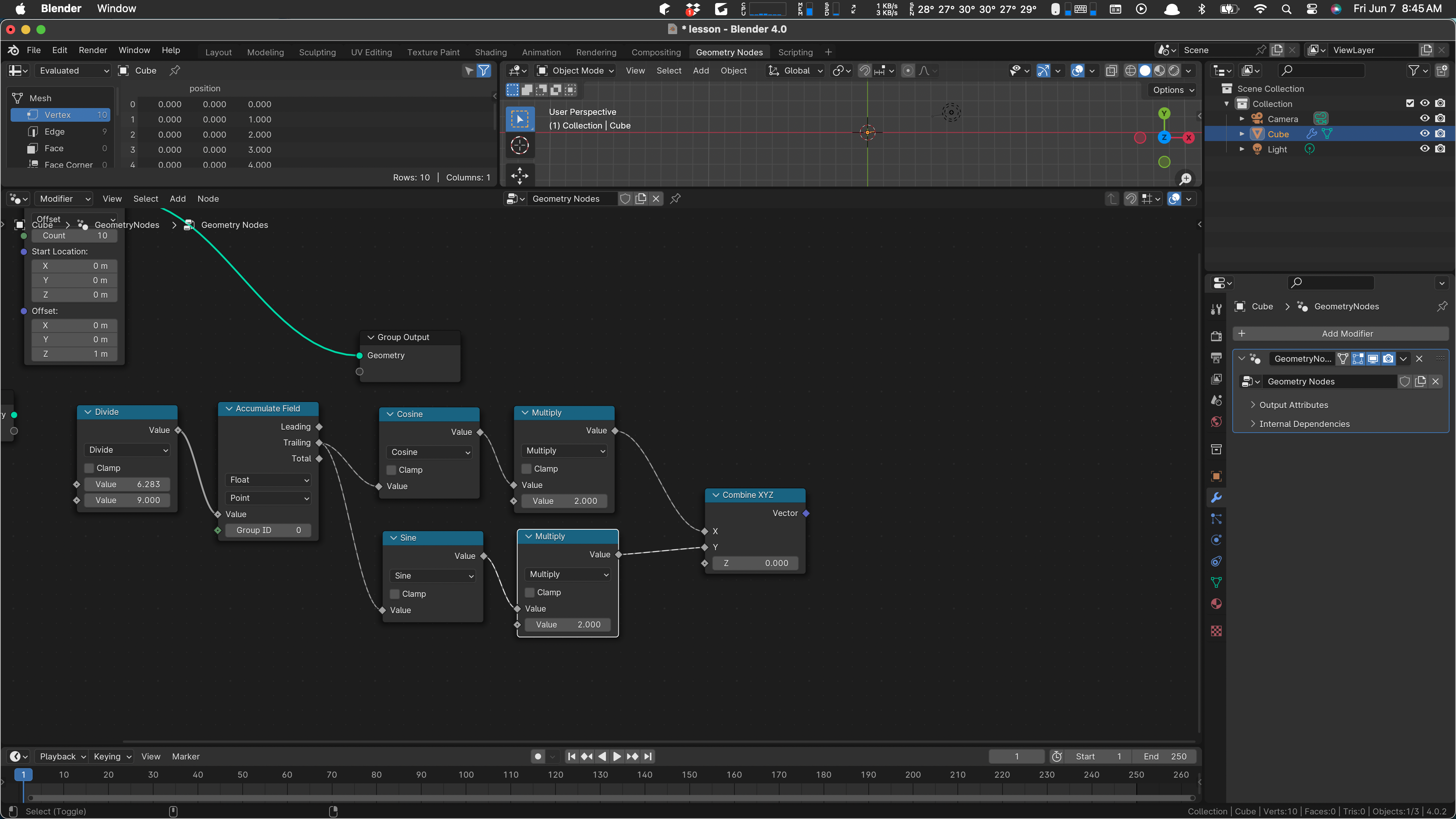Image resolution: width=1456 pixels, height=819 pixels.
Task: Hide the Light in viewport via eye icon
Action: tap(1425, 149)
